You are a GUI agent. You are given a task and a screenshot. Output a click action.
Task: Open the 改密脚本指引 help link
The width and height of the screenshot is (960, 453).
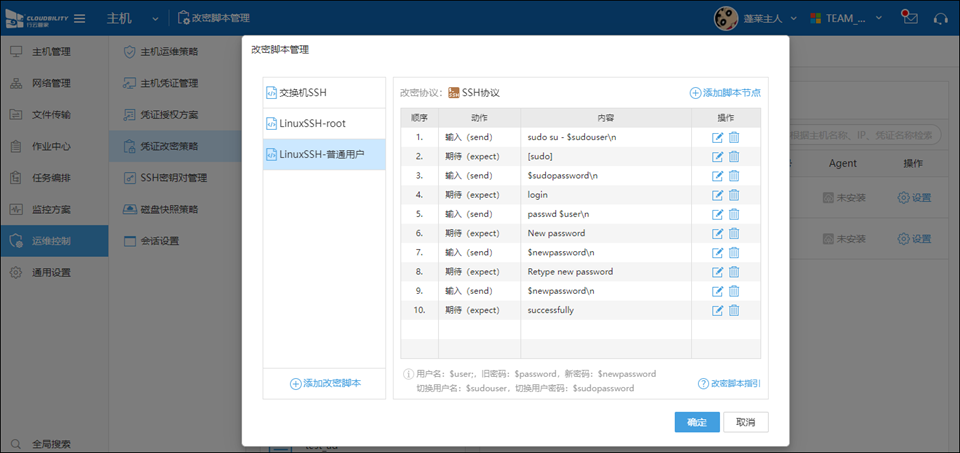coord(729,384)
